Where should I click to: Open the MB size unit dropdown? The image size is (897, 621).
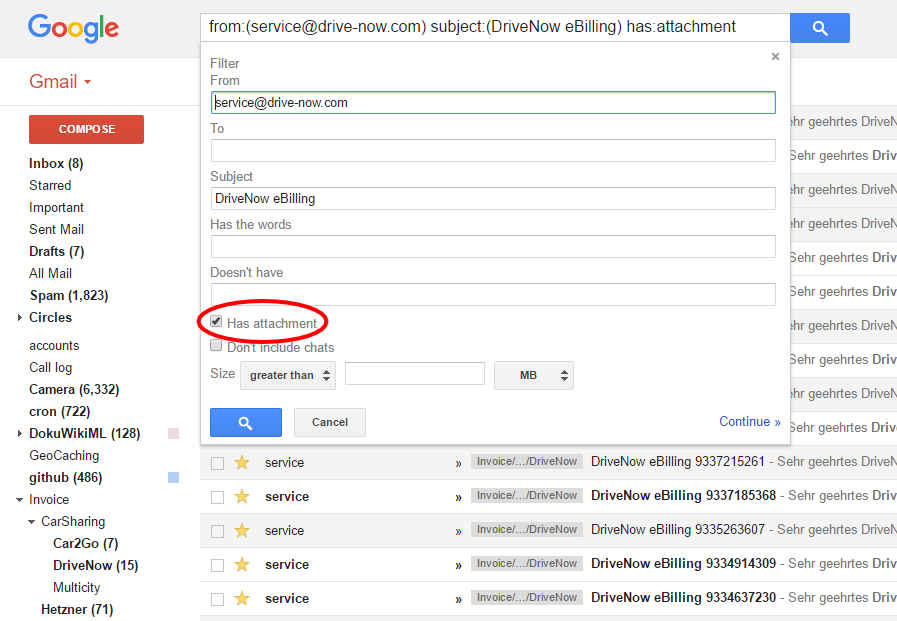tap(534, 375)
